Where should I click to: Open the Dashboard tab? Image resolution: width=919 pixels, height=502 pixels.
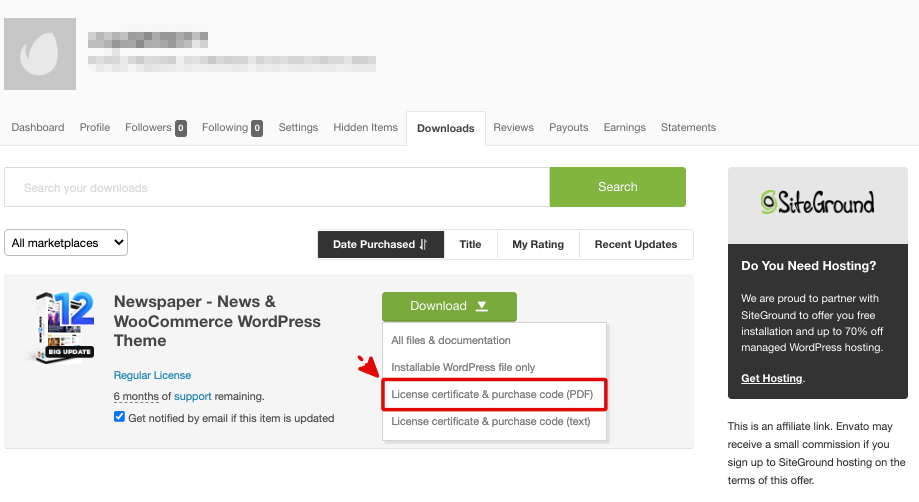pos(38,128)
